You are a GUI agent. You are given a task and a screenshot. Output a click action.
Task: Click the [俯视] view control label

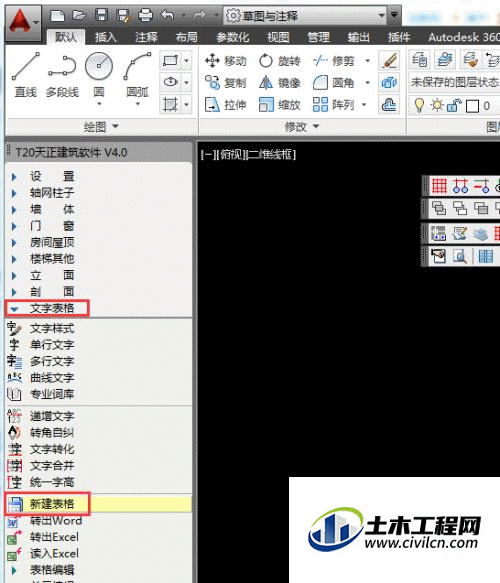pos(231,154)
